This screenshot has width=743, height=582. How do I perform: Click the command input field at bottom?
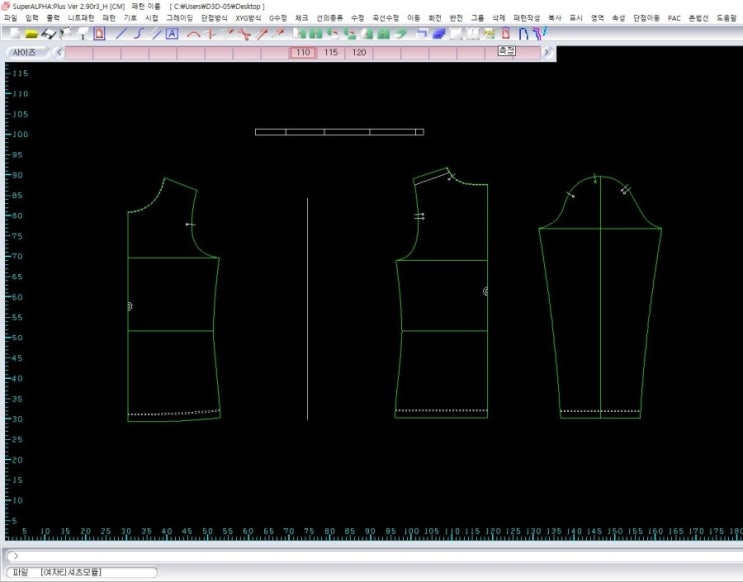click(370, 555)
